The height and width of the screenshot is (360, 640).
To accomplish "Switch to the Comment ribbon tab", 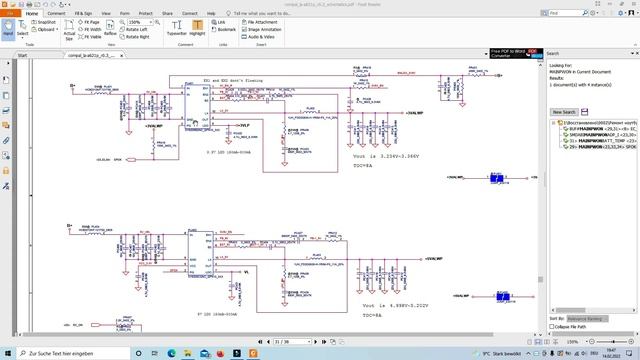I will coord(56,13).
